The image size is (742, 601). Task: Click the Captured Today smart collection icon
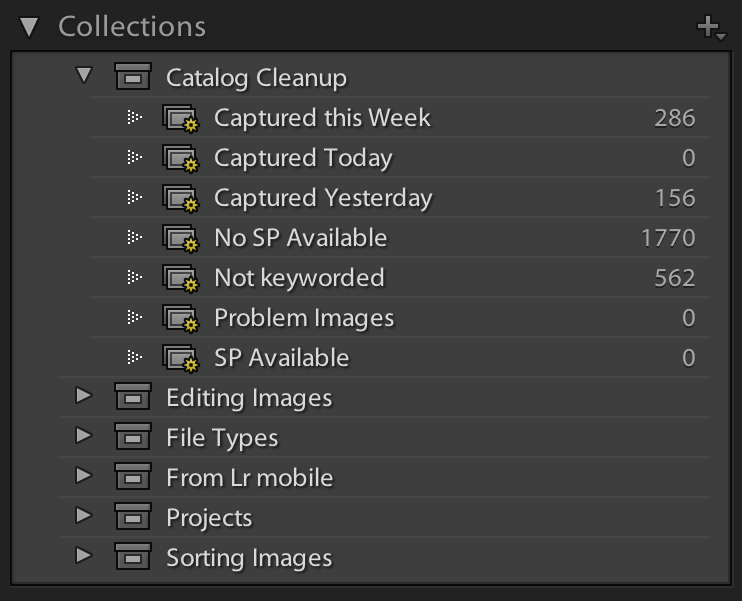(x=181, y=159)
